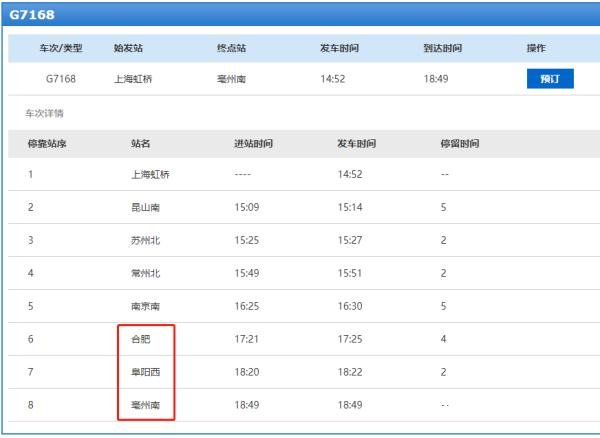Click the 17:21 arrival time for 合肥
The image size is (600, 438).
coord(247,339)
